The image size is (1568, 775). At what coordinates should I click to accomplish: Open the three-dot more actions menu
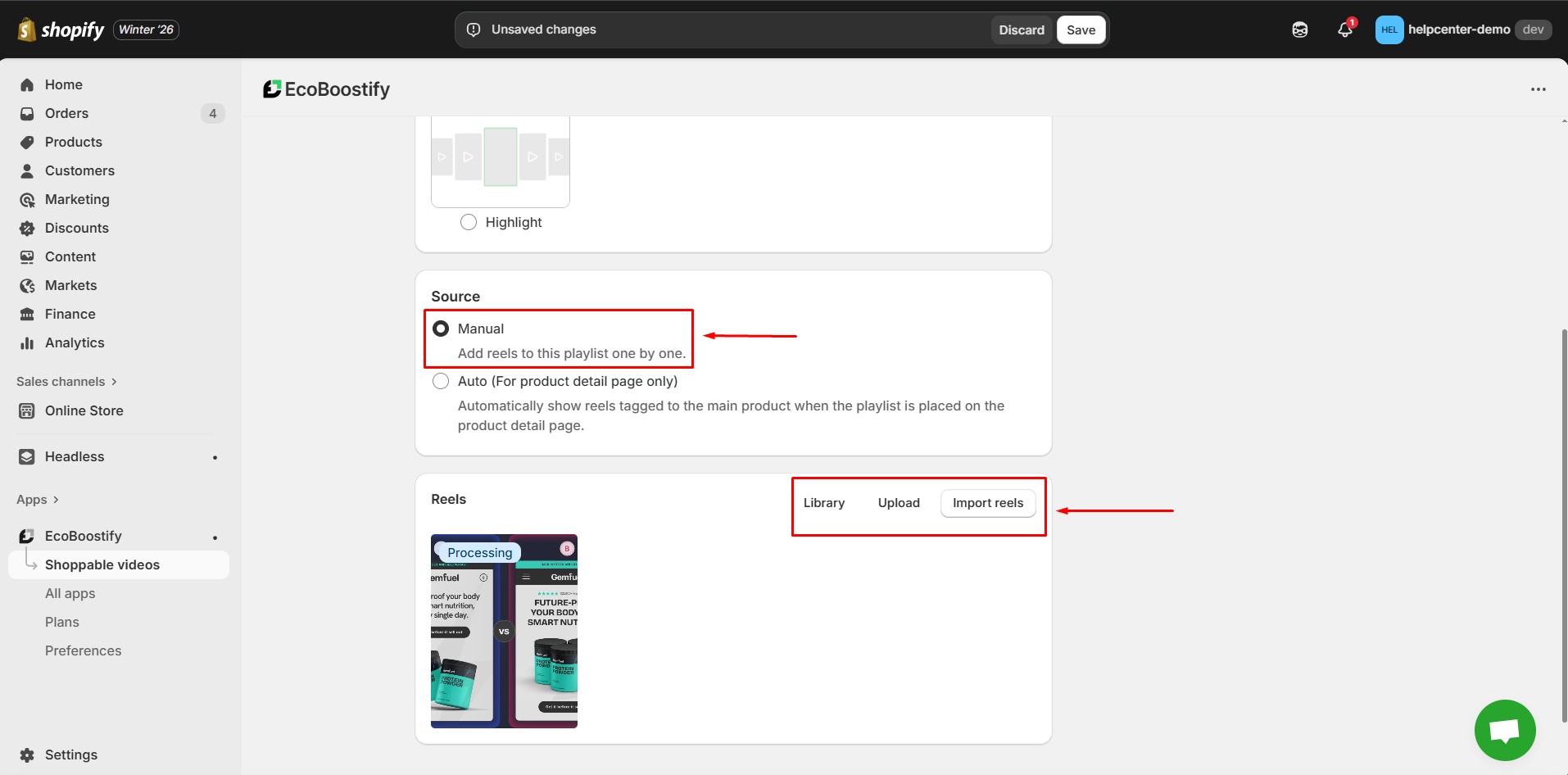click(x=1538, y=89)
